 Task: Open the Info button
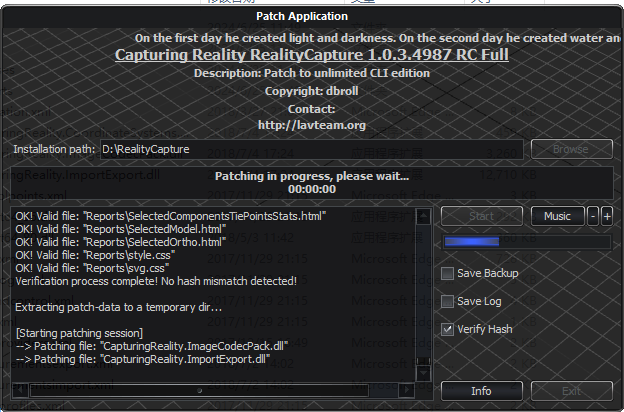click(482, 391)
